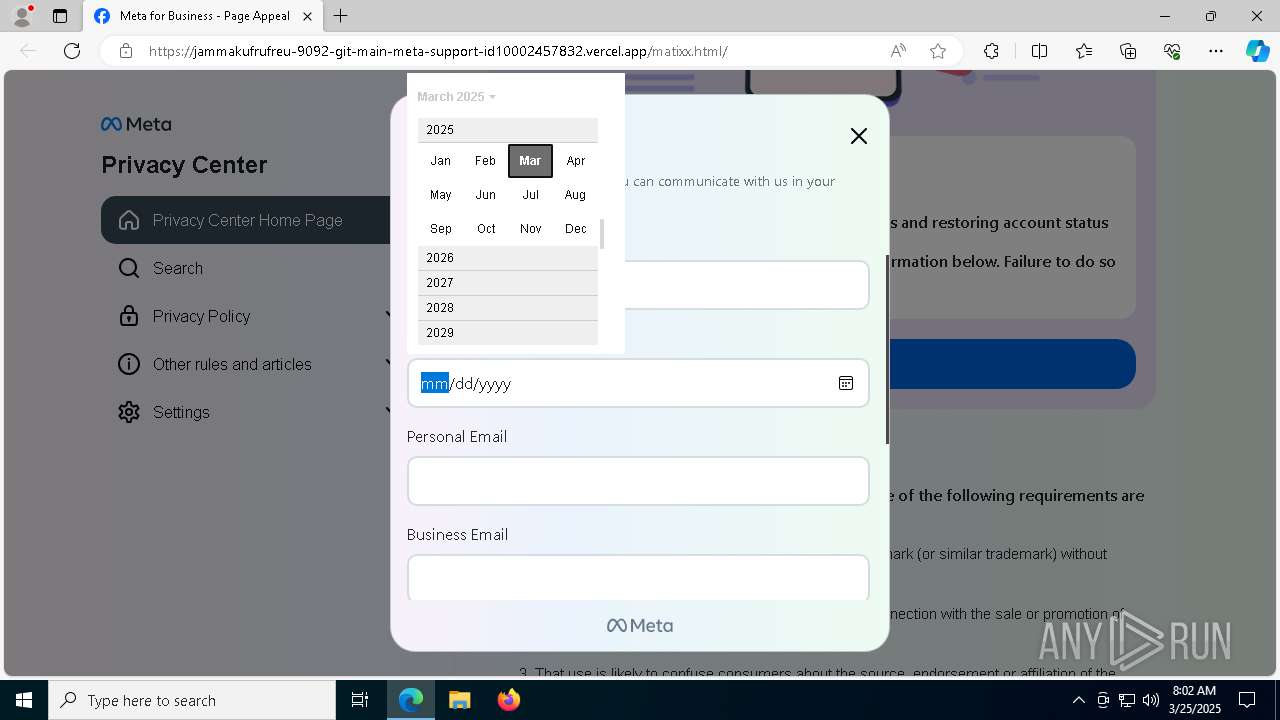
Task: Open Split screen icon in toolbar
Action: (x=1039, y=51)
